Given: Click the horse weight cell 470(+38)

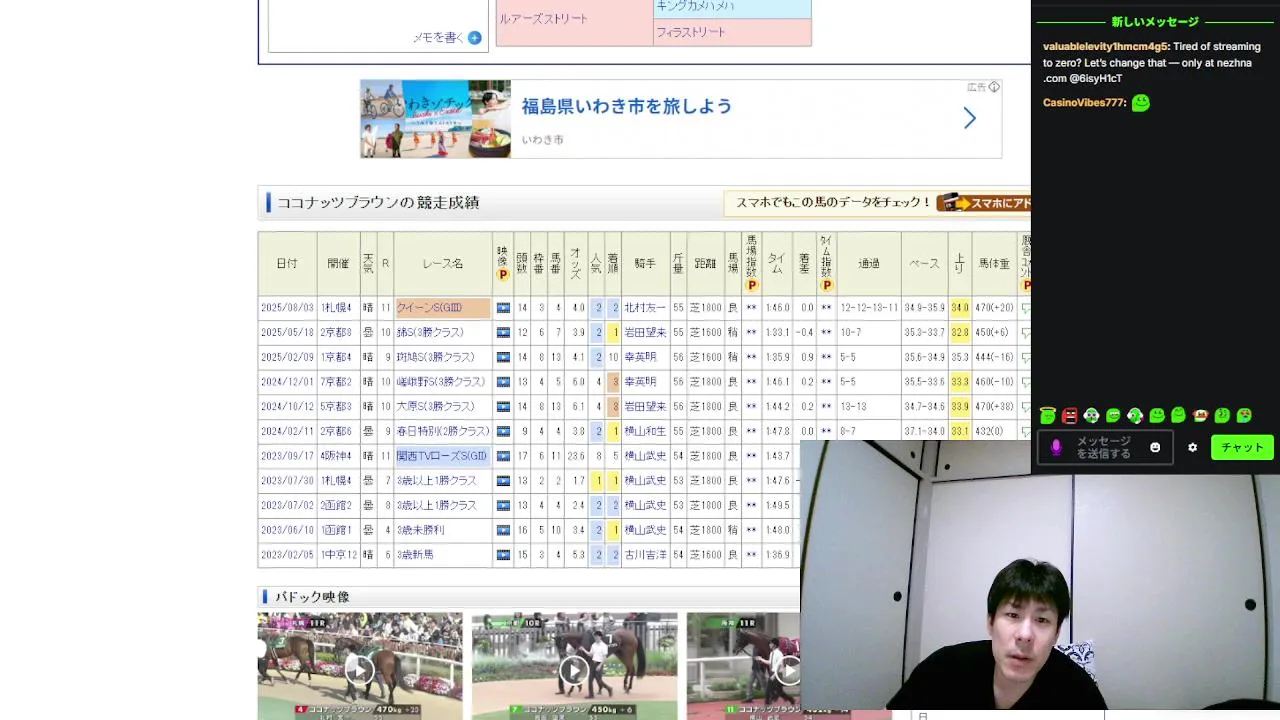Looking at the screenshot, I should (x=994, y=406).
